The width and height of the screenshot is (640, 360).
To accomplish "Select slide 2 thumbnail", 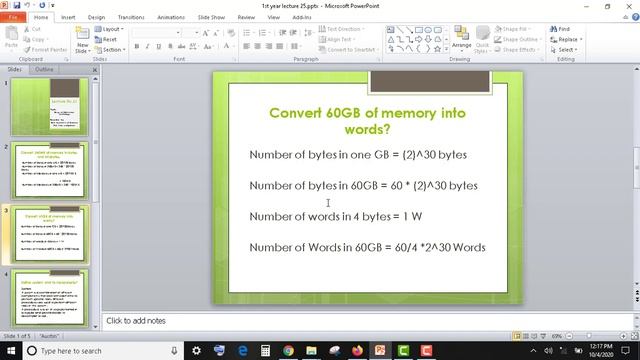I will pyautogui.click(x=50, y=170).
